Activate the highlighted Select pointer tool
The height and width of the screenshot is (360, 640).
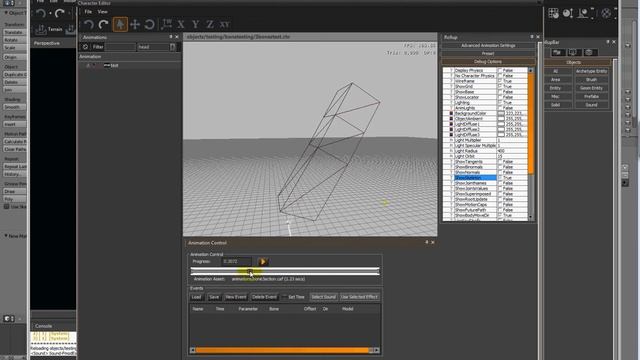[120, 24]
